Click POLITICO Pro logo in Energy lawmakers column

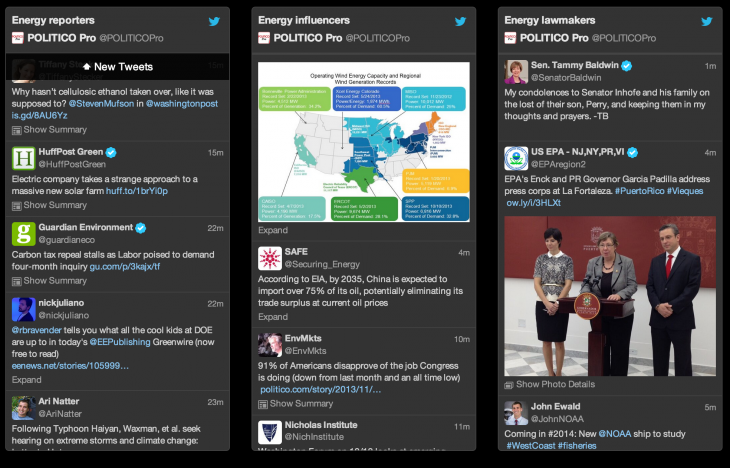coord(510,38)
